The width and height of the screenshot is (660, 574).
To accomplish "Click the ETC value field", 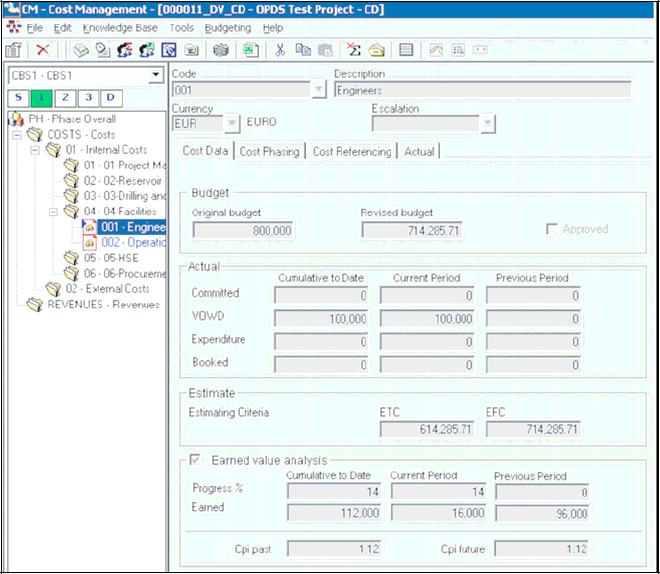I will 427,429.
